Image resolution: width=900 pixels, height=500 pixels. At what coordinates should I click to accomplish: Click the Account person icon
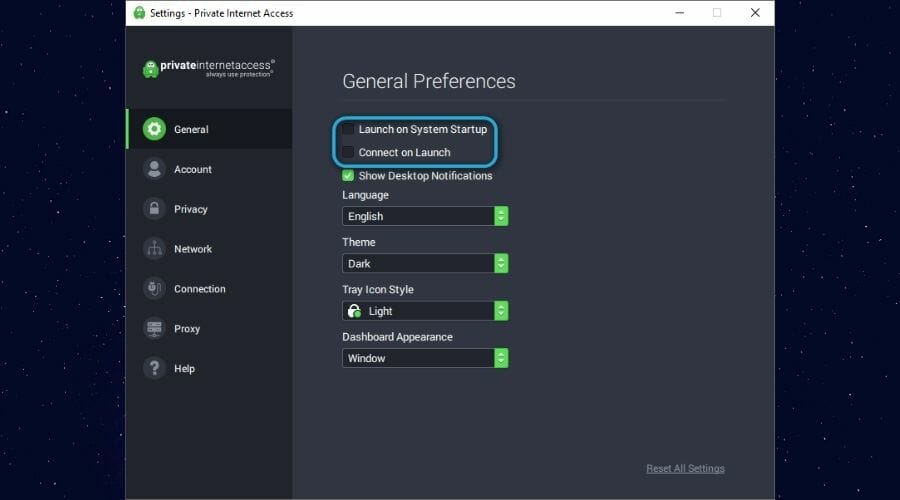pos(154,169)
